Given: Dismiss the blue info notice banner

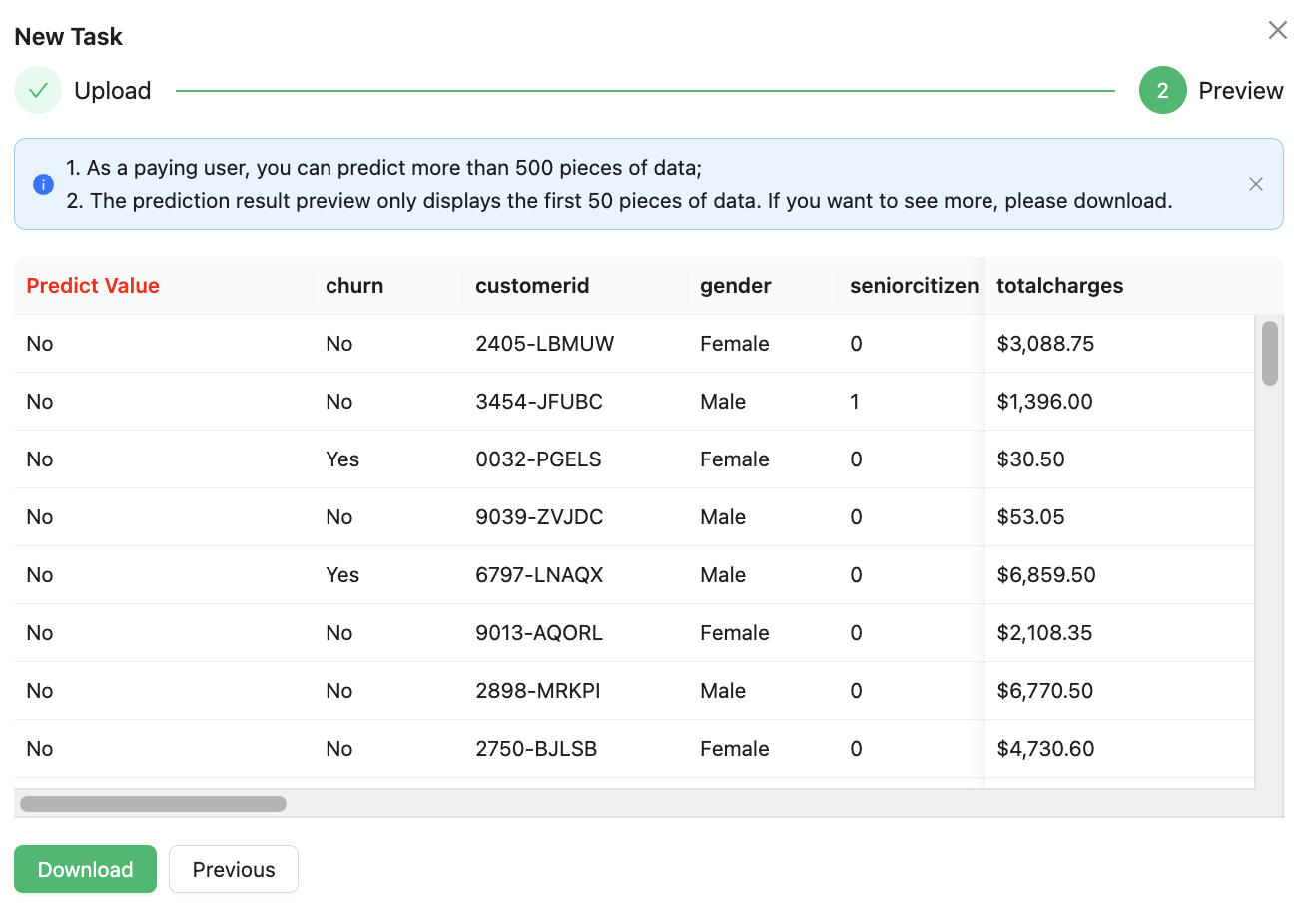Looking at the screenshot, I should (x=1255, y=184).
